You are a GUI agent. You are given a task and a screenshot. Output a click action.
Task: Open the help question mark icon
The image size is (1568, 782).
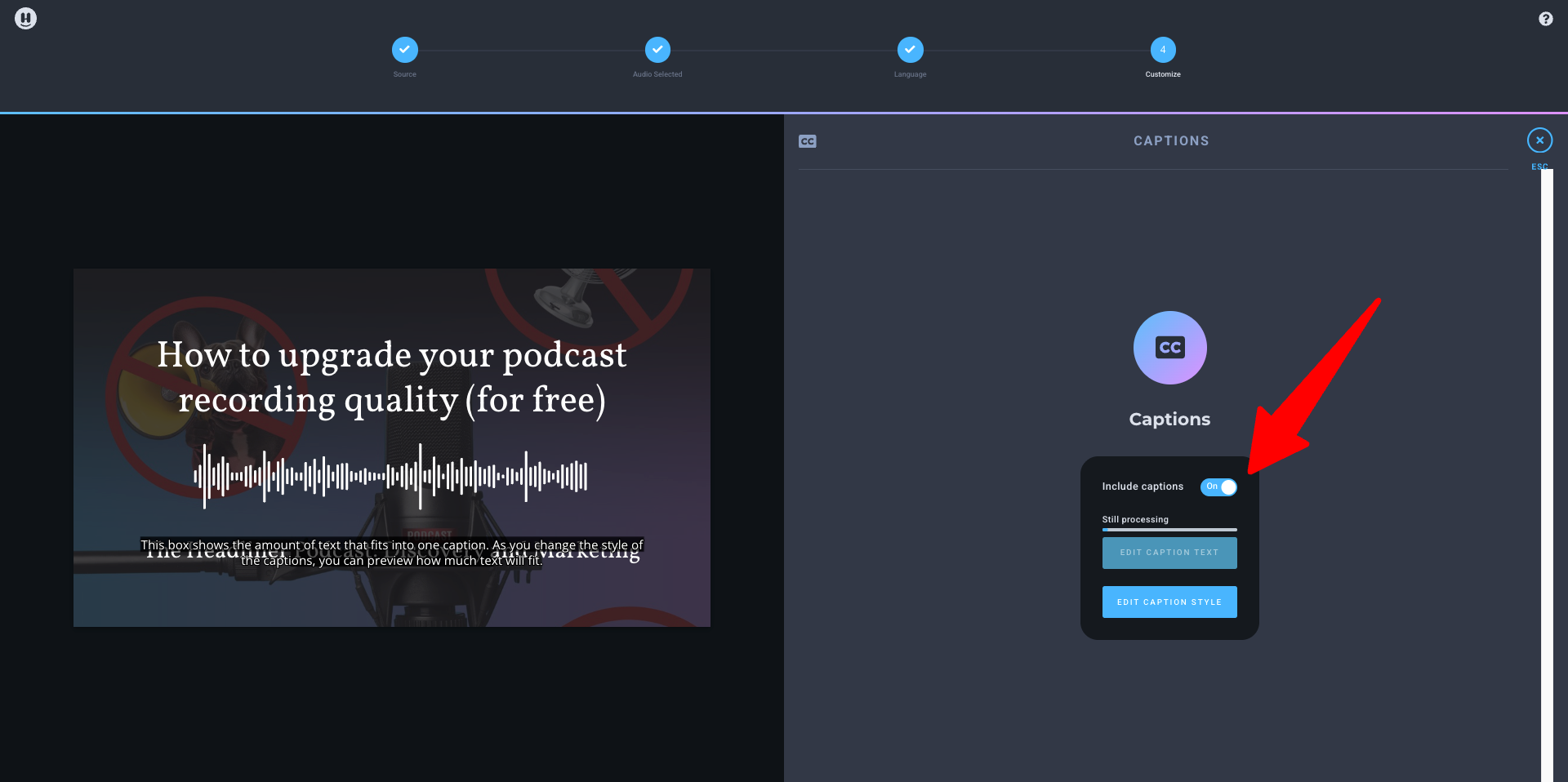[1545, 18]
